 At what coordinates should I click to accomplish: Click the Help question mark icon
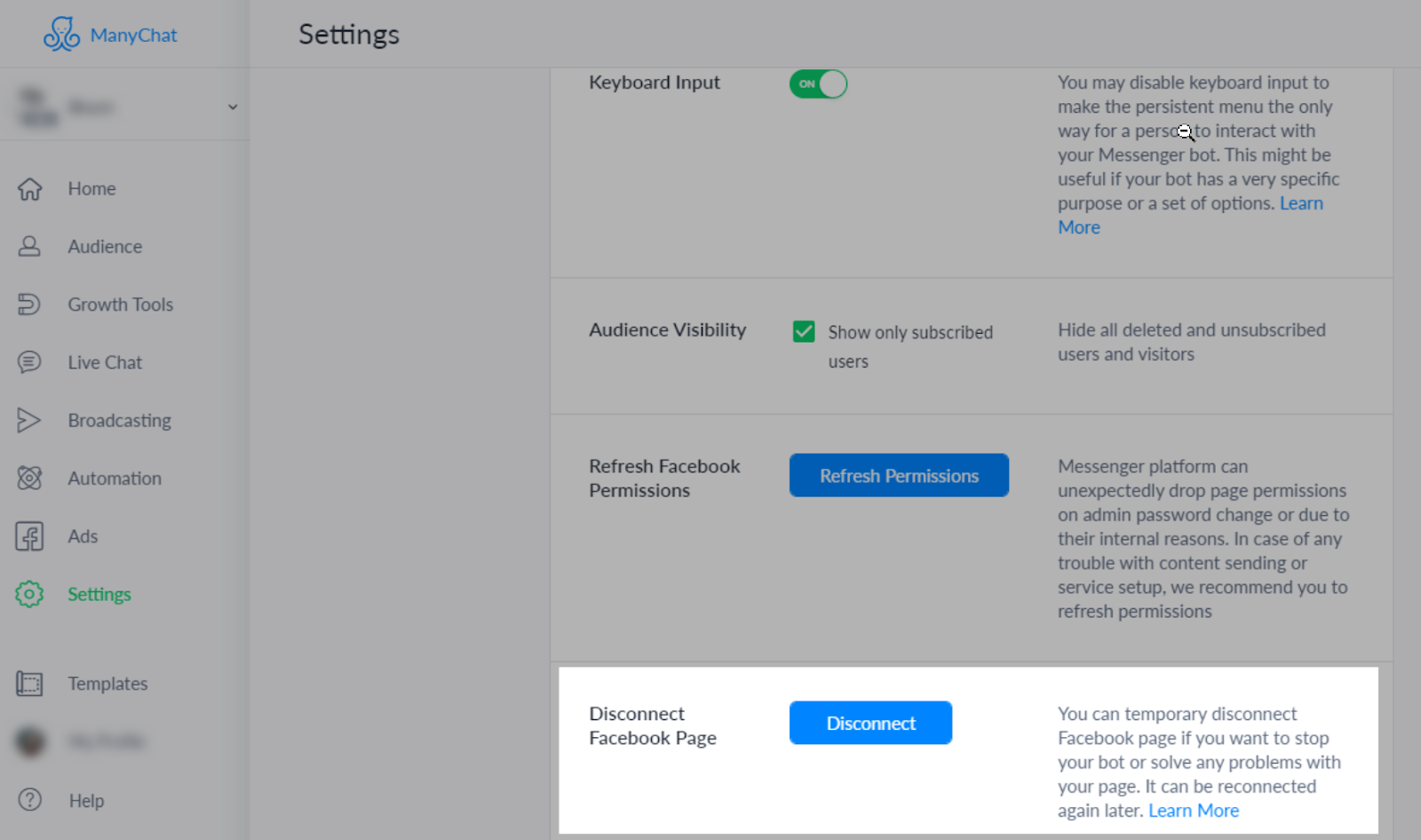point(29,800)
